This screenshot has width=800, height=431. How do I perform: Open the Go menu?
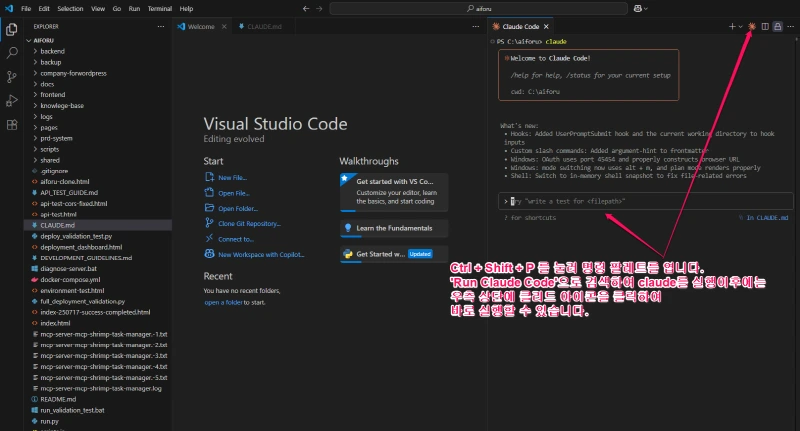(x=117, y=9)
